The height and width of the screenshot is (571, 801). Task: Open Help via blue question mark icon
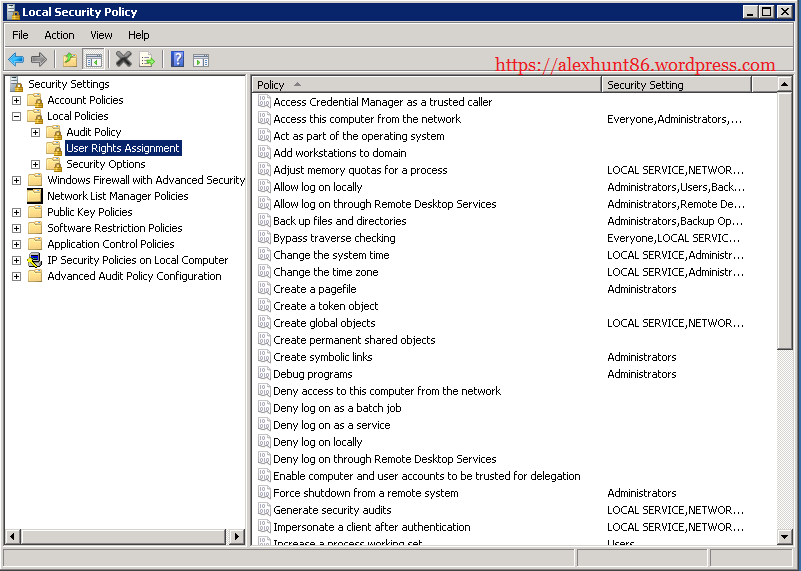tap(177, 60)
